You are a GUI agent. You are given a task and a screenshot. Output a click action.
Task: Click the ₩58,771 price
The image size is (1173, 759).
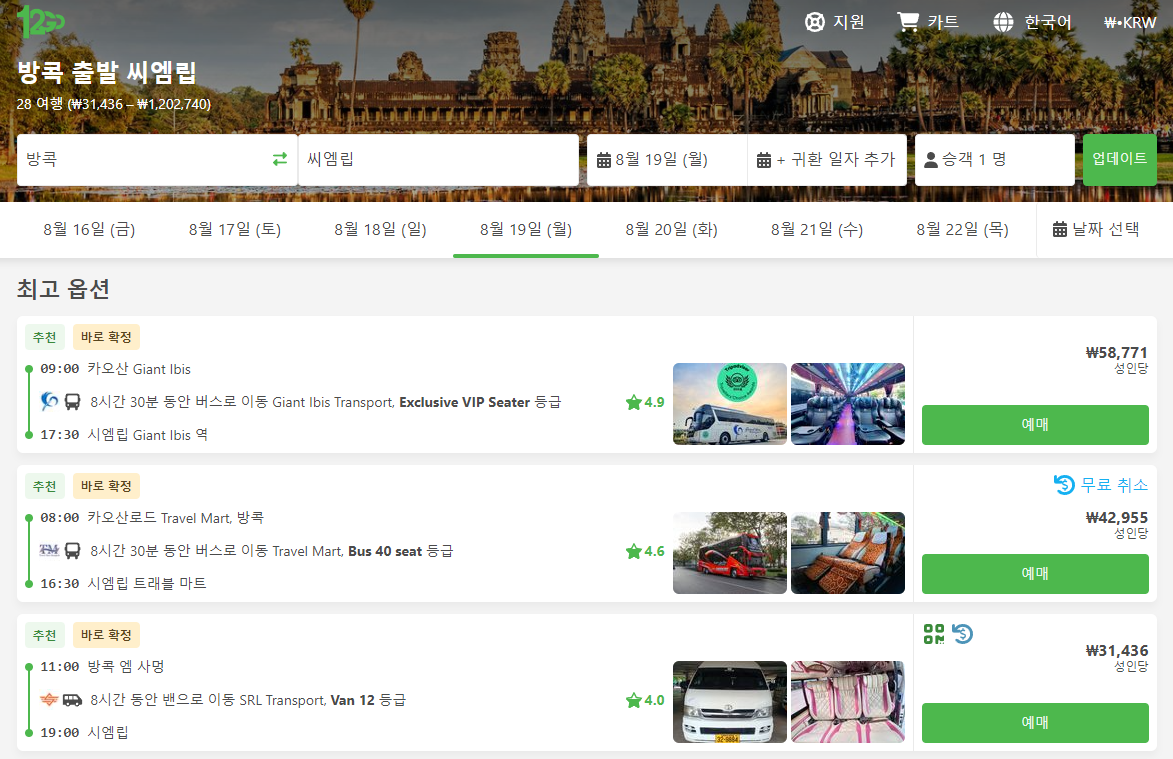(1117, 352)
